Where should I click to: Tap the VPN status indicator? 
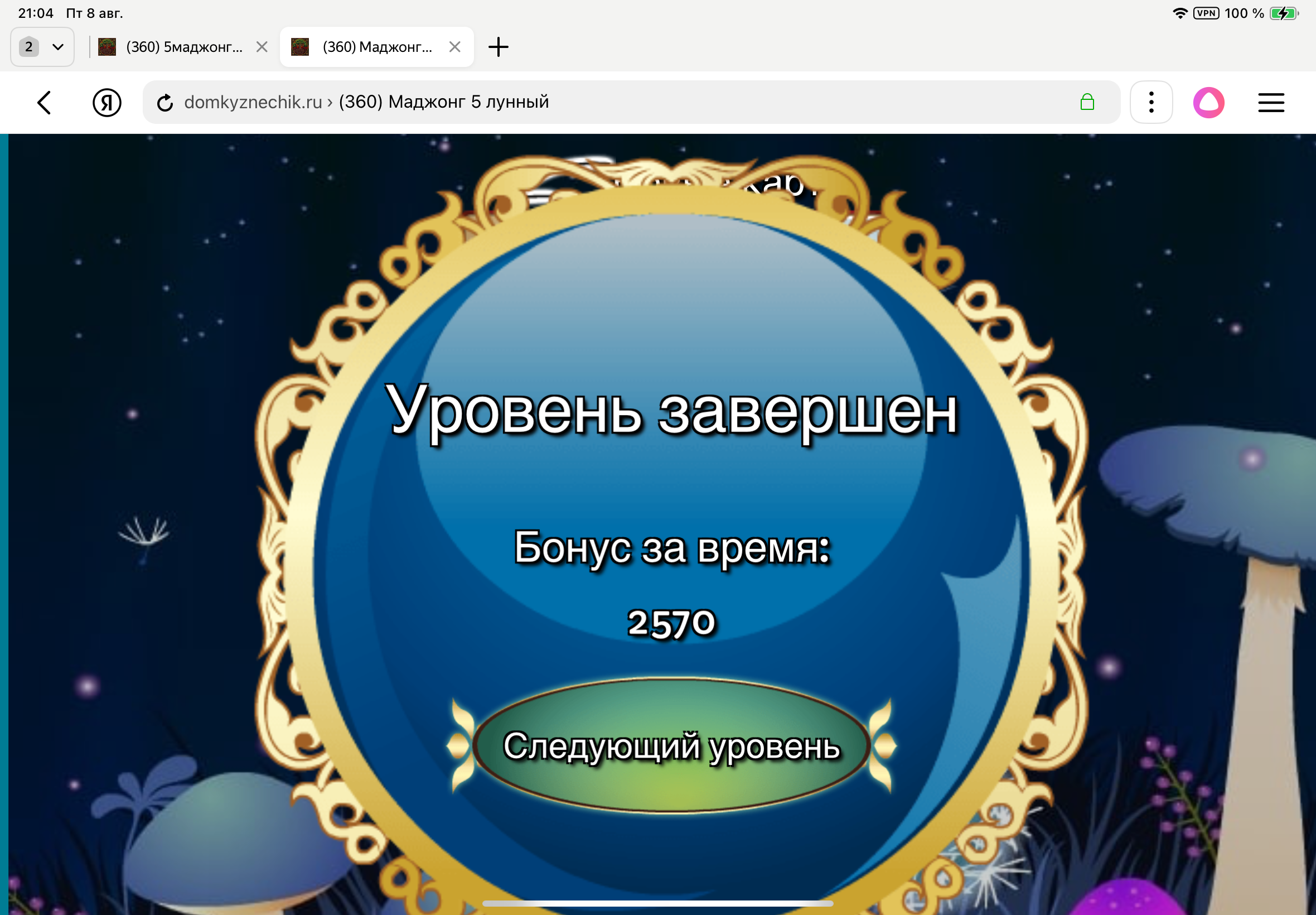(x=1206, y=13)
